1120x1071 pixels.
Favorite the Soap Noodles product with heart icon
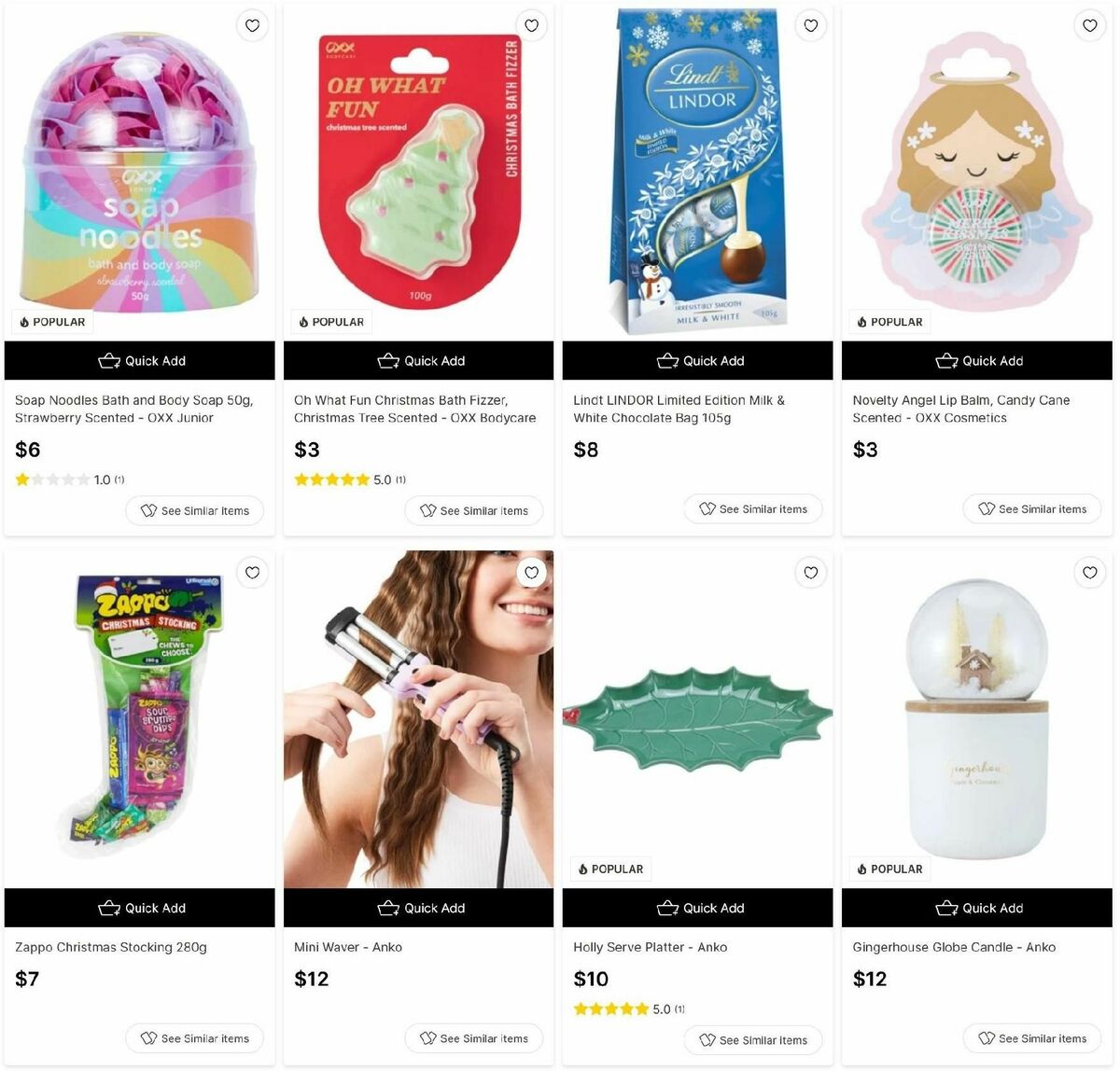coord(252,26)
